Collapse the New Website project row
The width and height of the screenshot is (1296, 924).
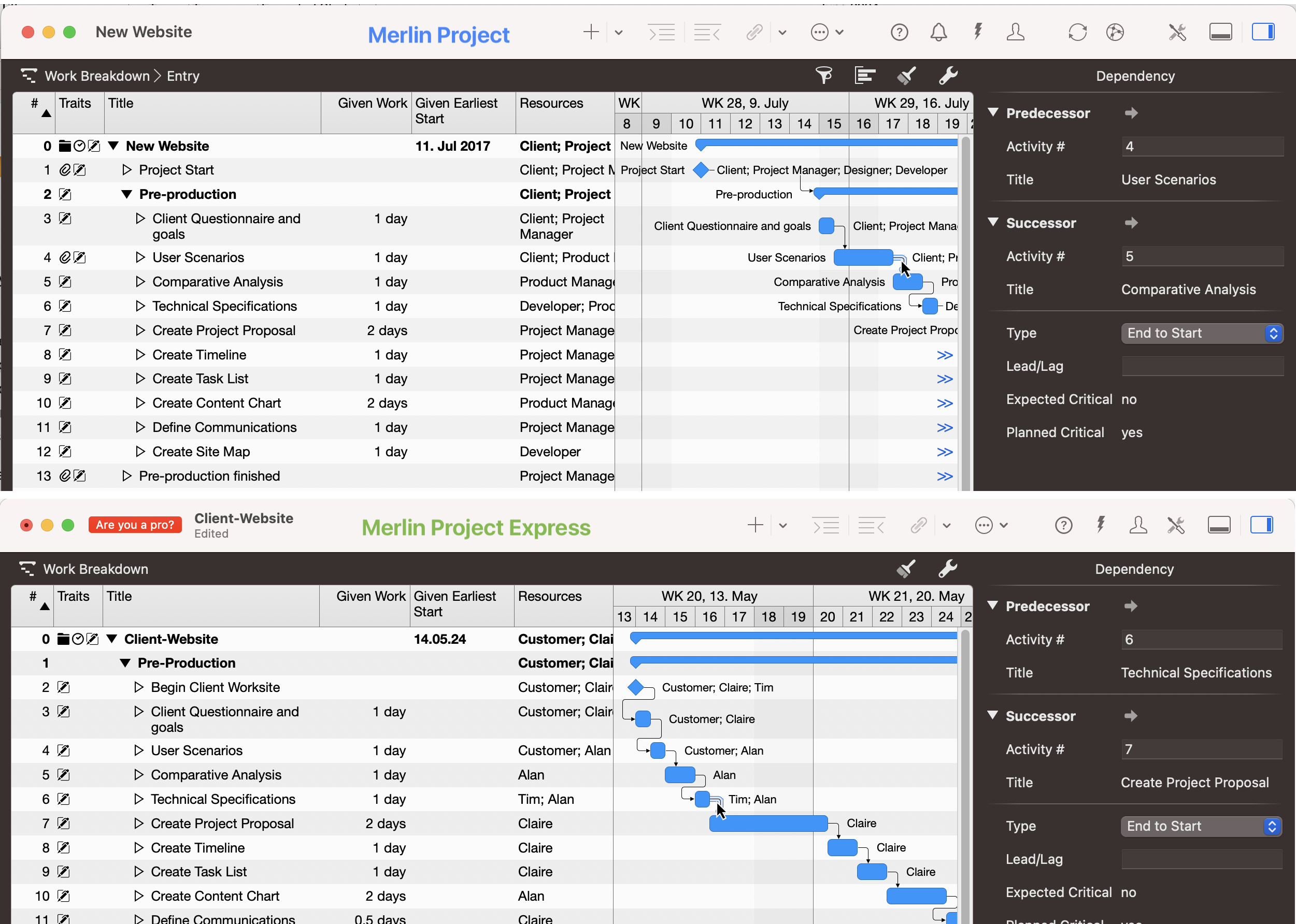point(113,146)
